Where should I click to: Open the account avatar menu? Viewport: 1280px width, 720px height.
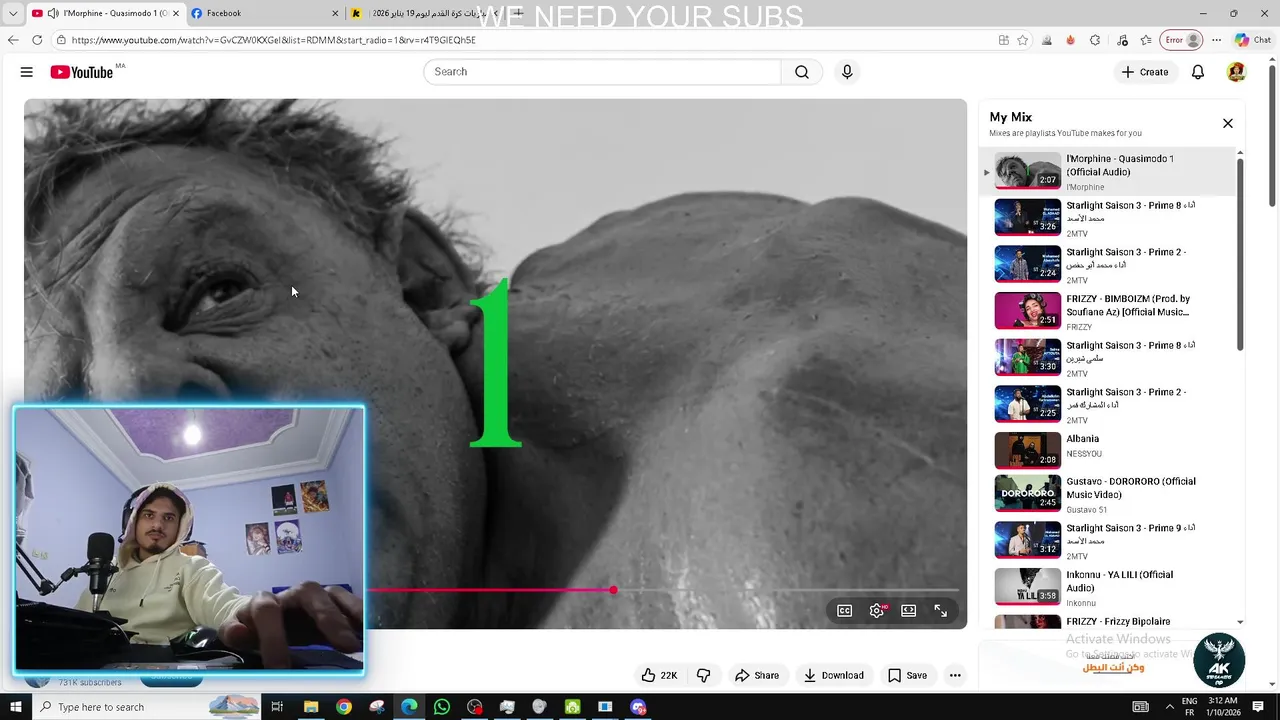[x=1236, y=72]
